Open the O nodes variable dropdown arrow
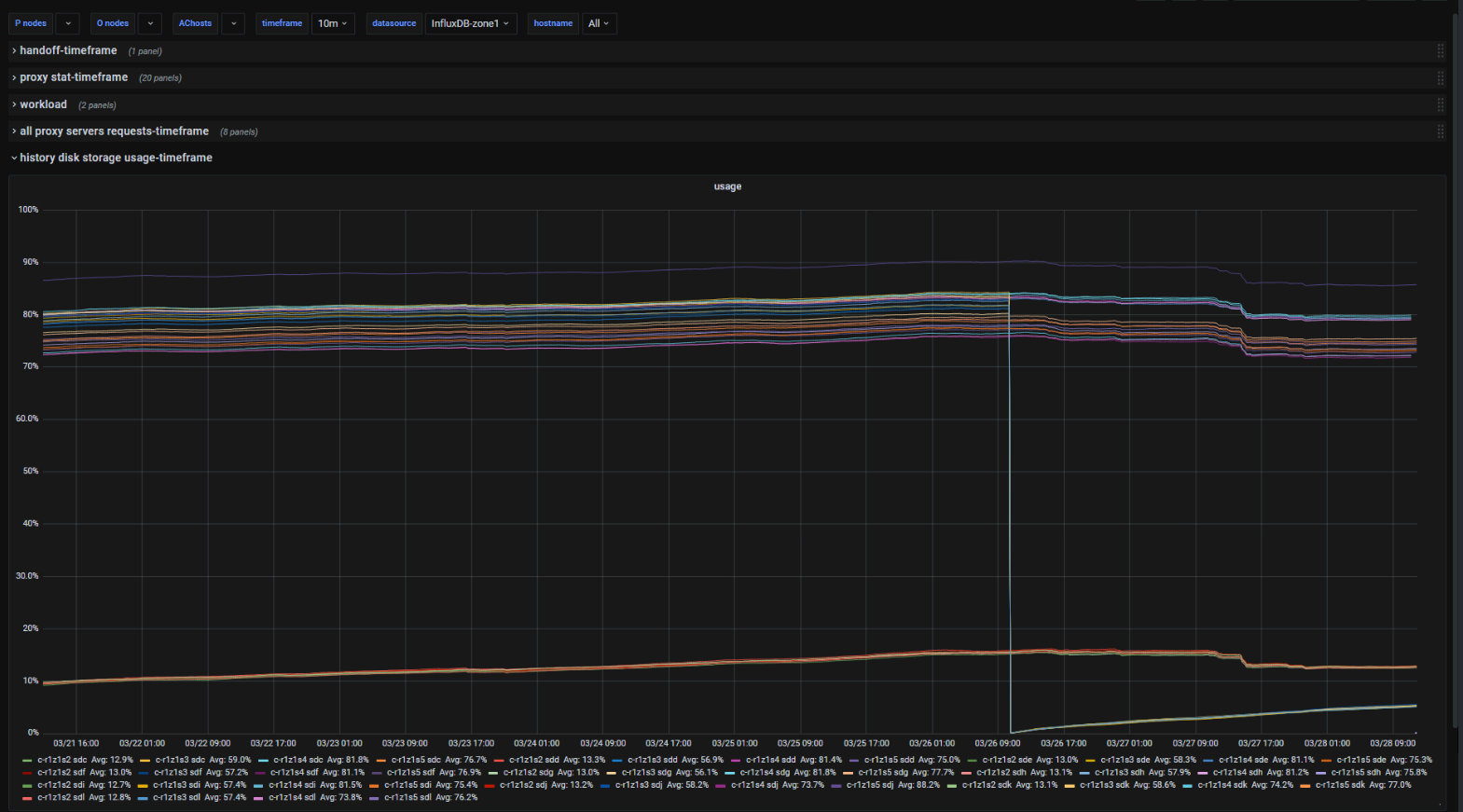 pyautogui.click(x=150, y=23)
